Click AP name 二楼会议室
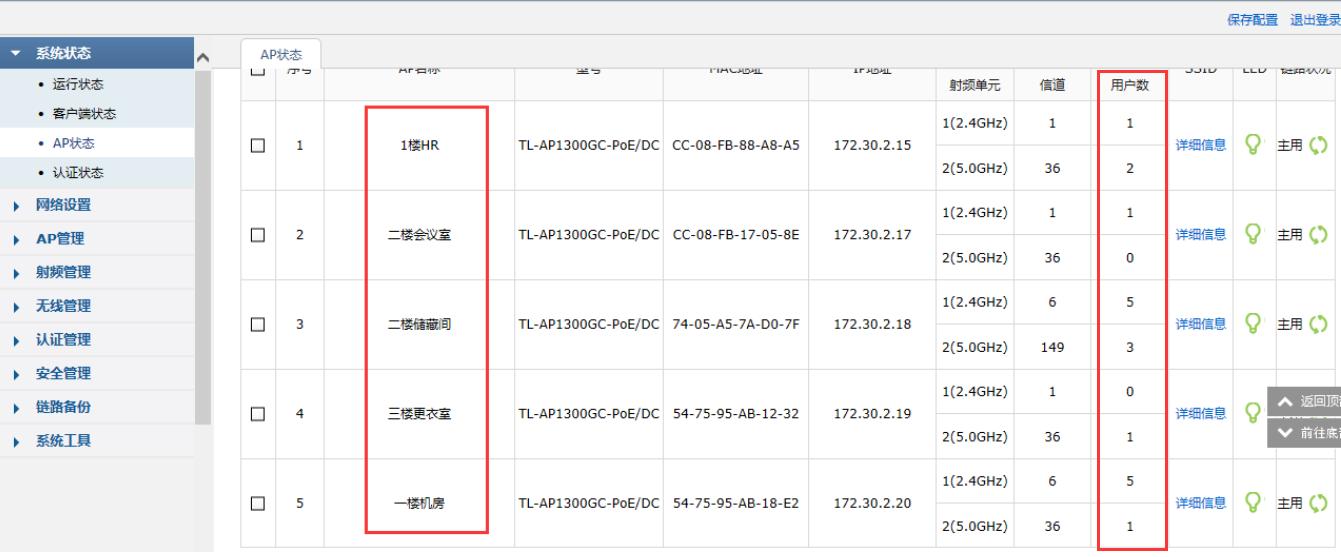The height and width of the screenshot is (557, 1341). tap(419, 235)
